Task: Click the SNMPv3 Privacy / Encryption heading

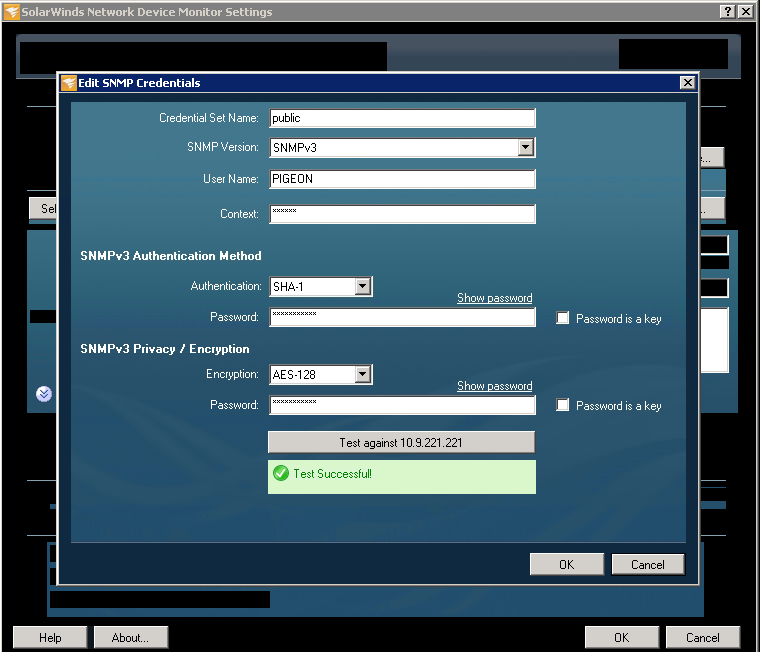Action: tap(165, 349)
